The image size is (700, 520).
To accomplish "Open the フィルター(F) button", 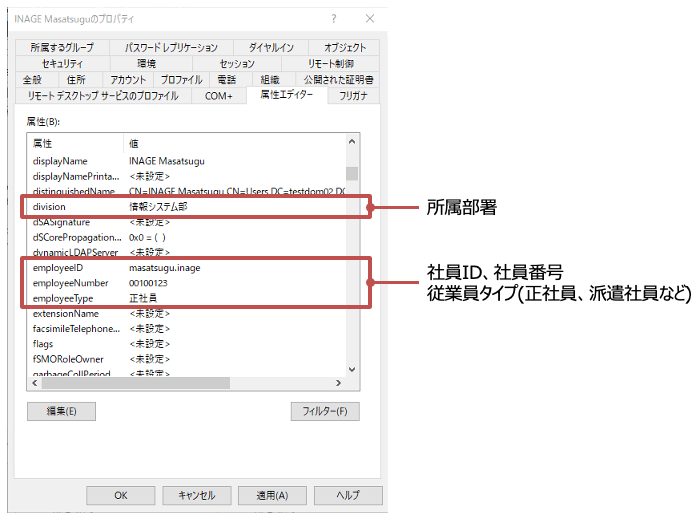I will (x=325, y=411).
